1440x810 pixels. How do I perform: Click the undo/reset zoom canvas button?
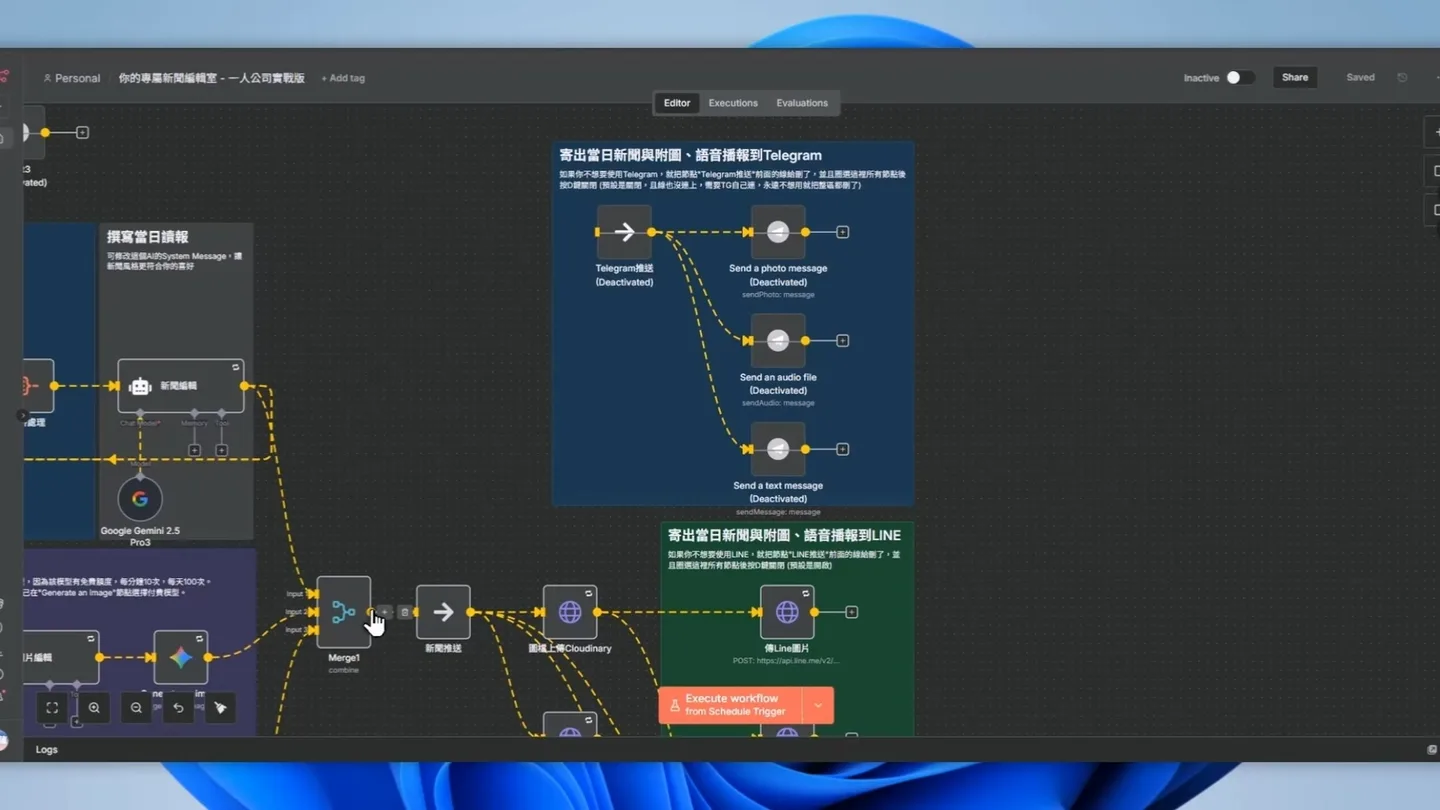(178, 708)
